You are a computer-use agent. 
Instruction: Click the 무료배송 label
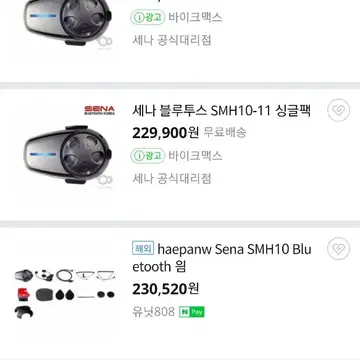(225, 133)
